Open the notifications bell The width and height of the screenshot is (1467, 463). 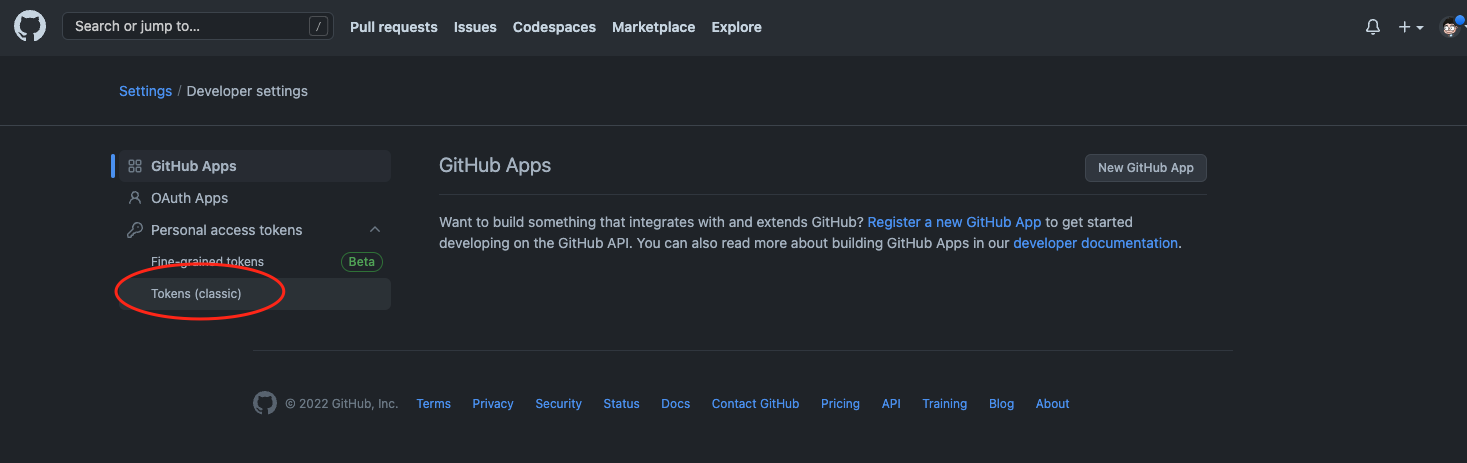[x=1373, y=27]
